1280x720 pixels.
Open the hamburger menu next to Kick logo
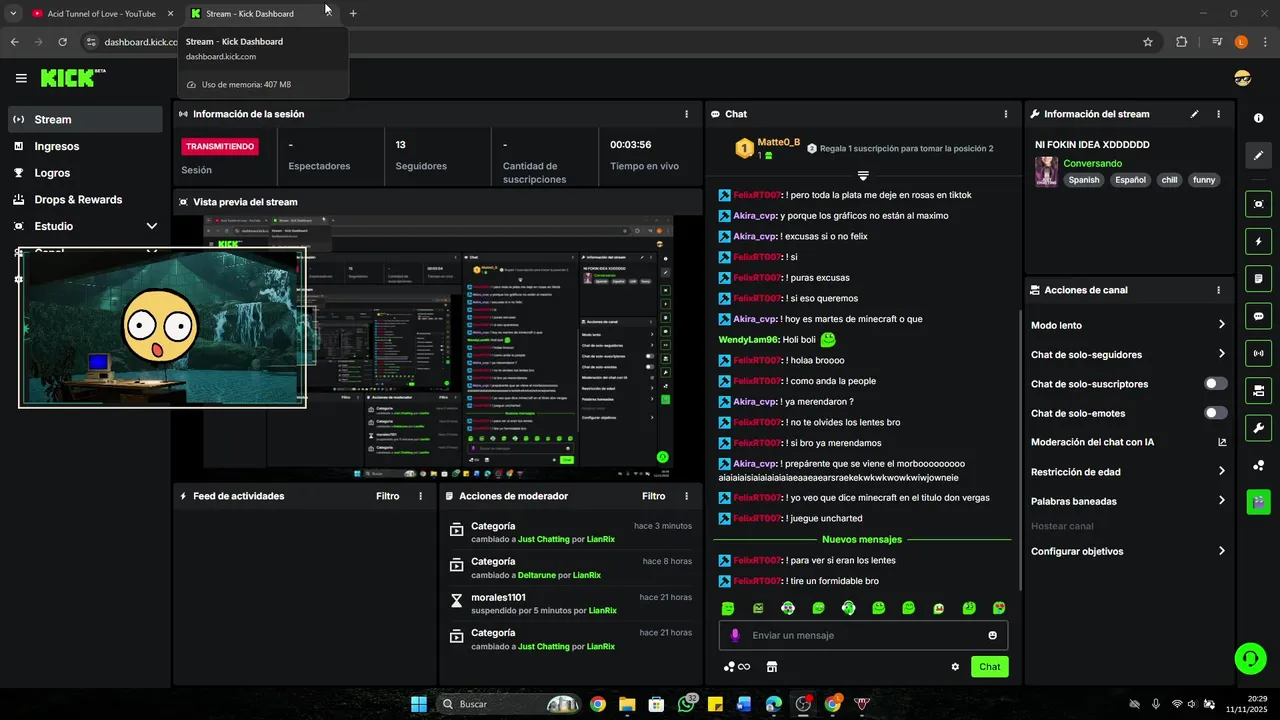(21, 78)
